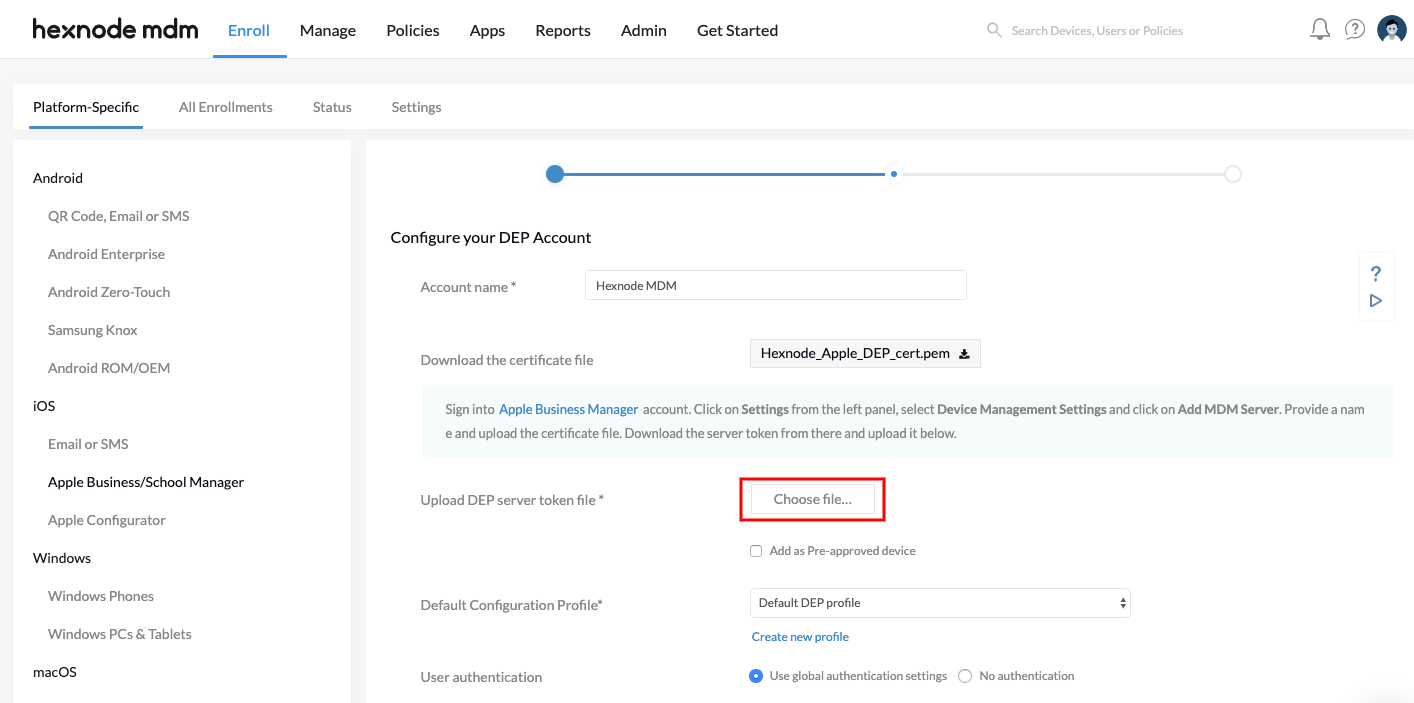Open Default DEP profile dropdown
Viewport: 1414px width, 703px height.
940,603
